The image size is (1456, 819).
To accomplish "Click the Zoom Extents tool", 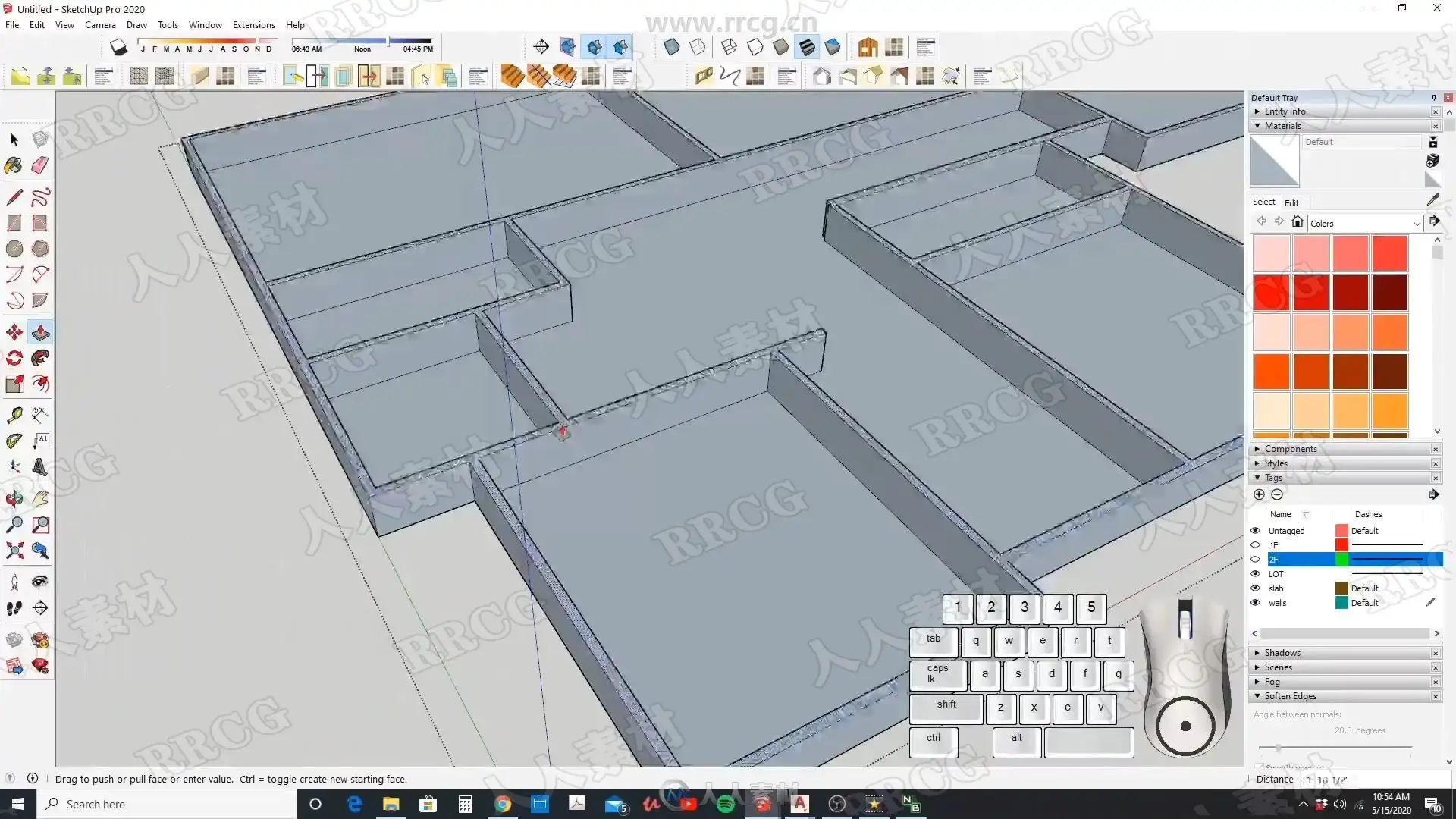I will pyautogui.click(x=14, y=551).
